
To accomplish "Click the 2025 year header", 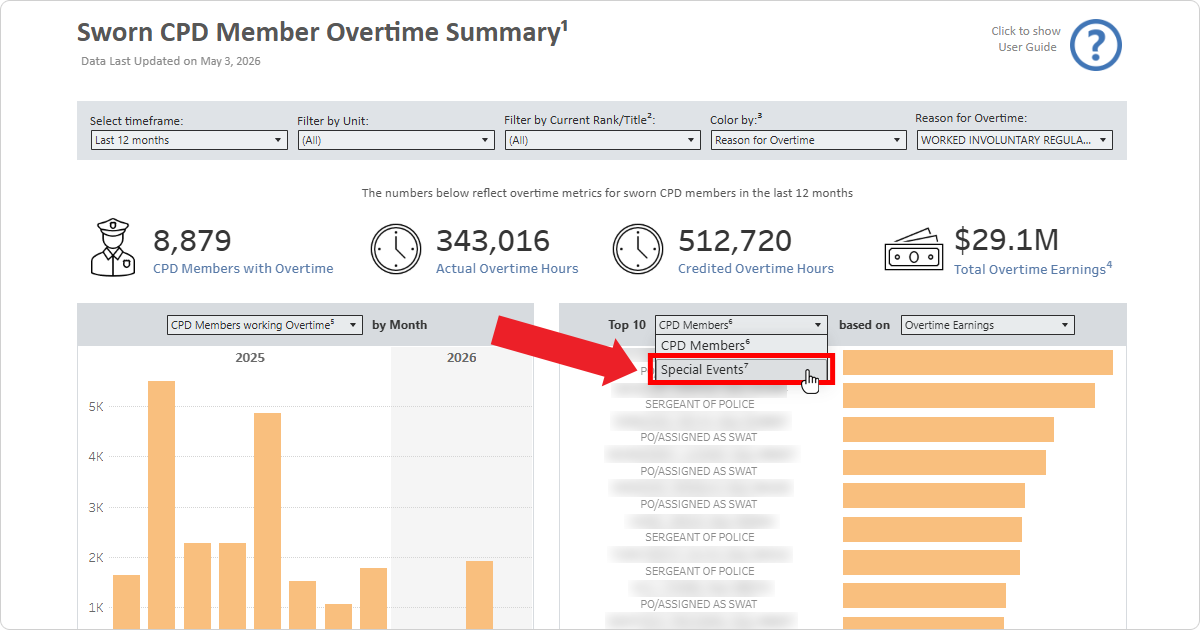I will point(250,357).
